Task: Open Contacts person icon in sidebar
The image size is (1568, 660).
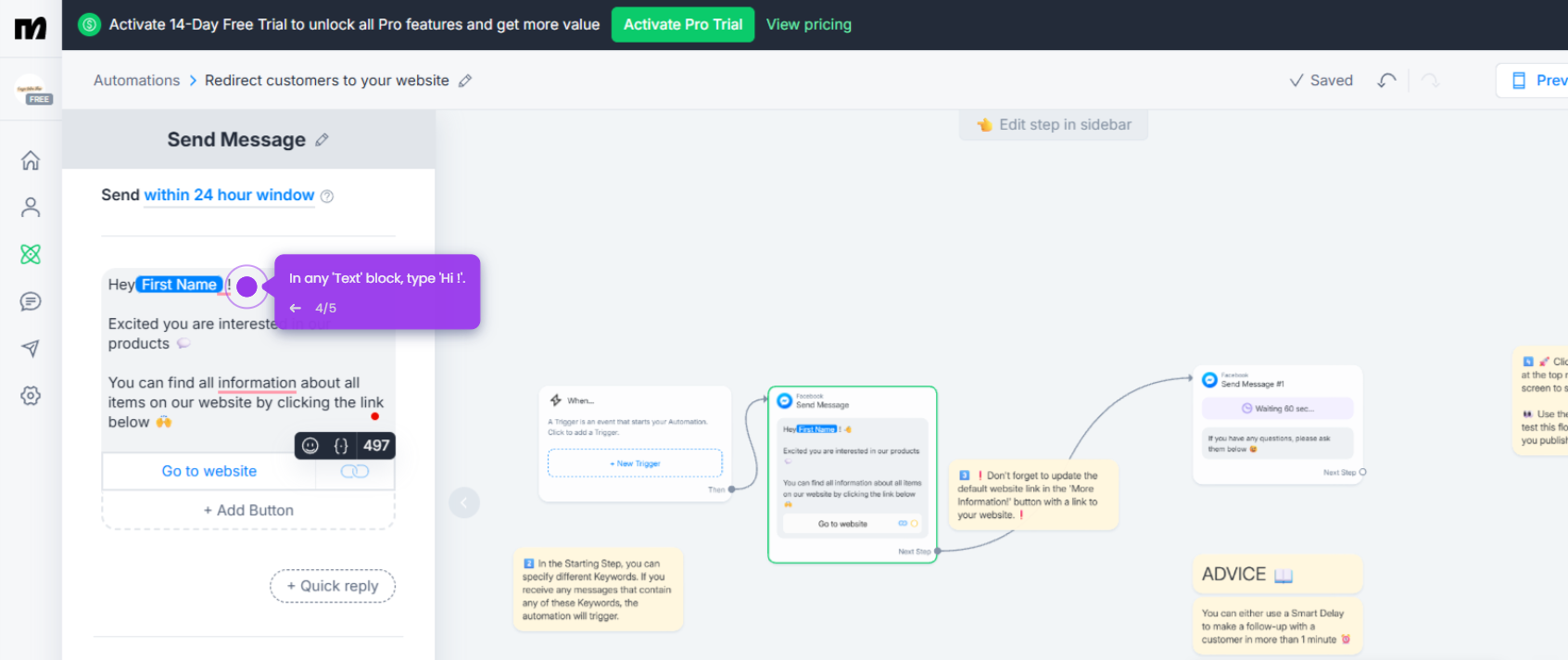Action: tap(31, 208)
